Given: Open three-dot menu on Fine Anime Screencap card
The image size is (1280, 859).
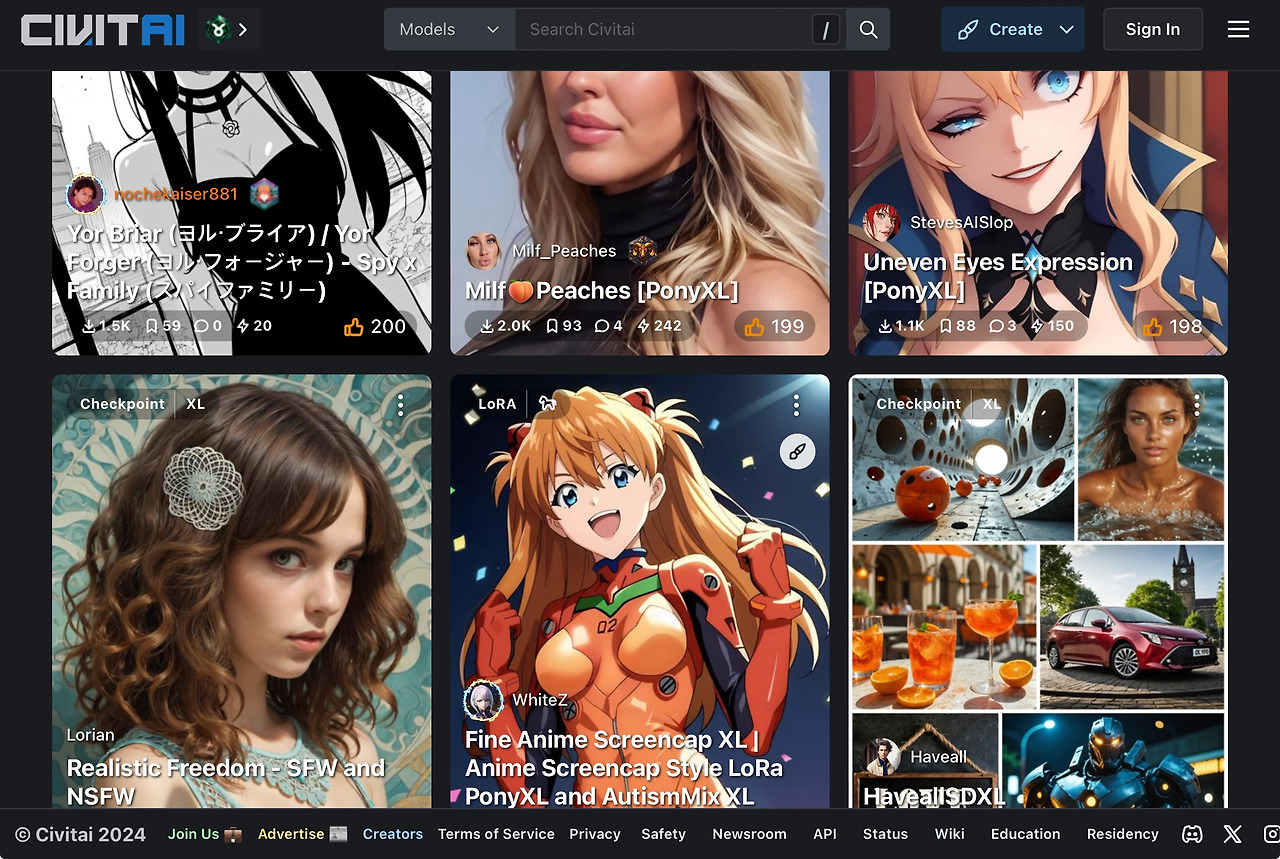Looking at the screenshot, I should tap(796, 405).
